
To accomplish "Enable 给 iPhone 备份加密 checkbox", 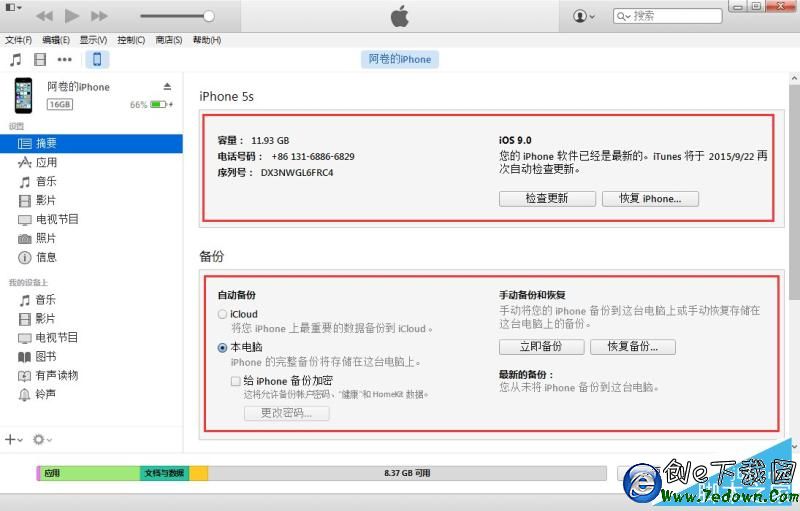I will [x=235, y=381].
